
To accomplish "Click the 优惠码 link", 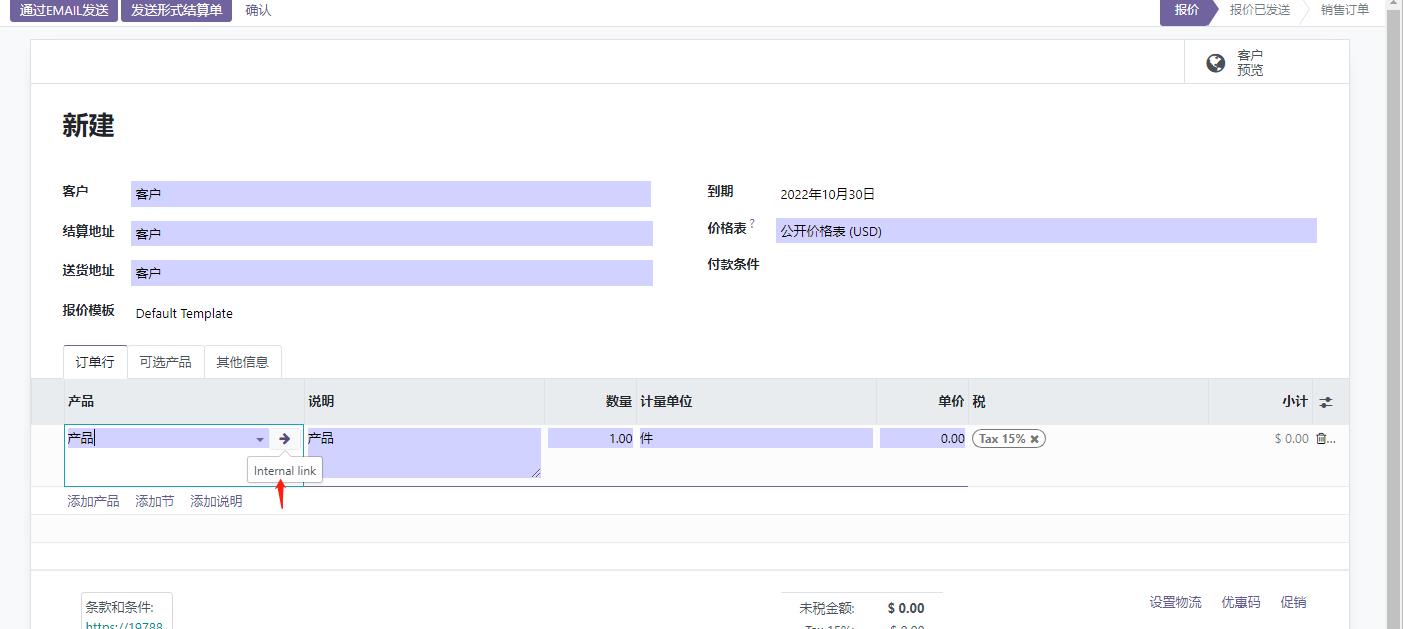I will point(1240,602).
